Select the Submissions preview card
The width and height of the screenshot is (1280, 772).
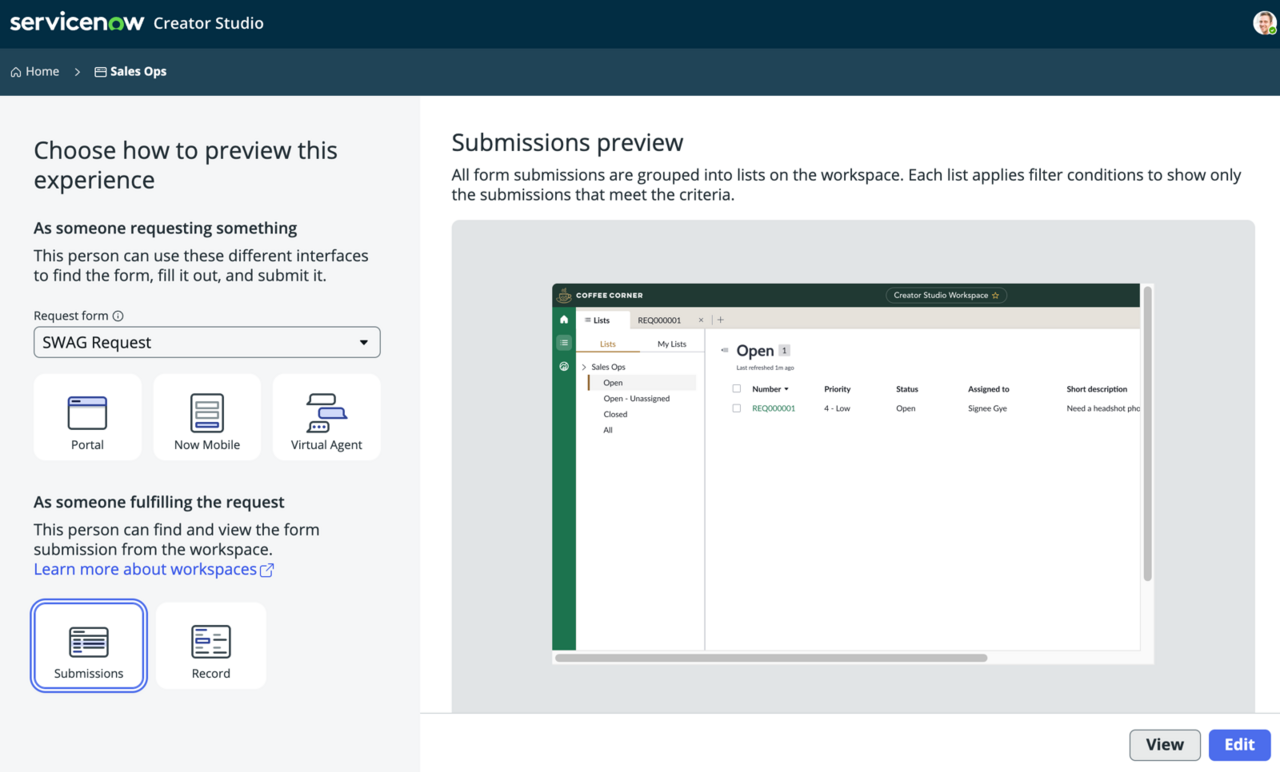coord(89,646)
